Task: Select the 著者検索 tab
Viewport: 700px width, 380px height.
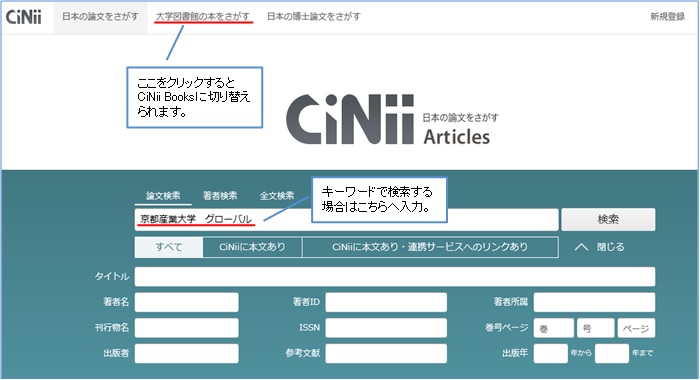Action: click(x=220, y=196)
